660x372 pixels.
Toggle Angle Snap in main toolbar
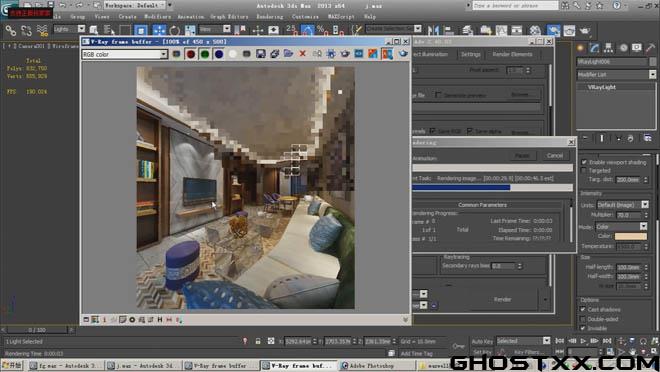pyautogui.click(x=307, y=30)
